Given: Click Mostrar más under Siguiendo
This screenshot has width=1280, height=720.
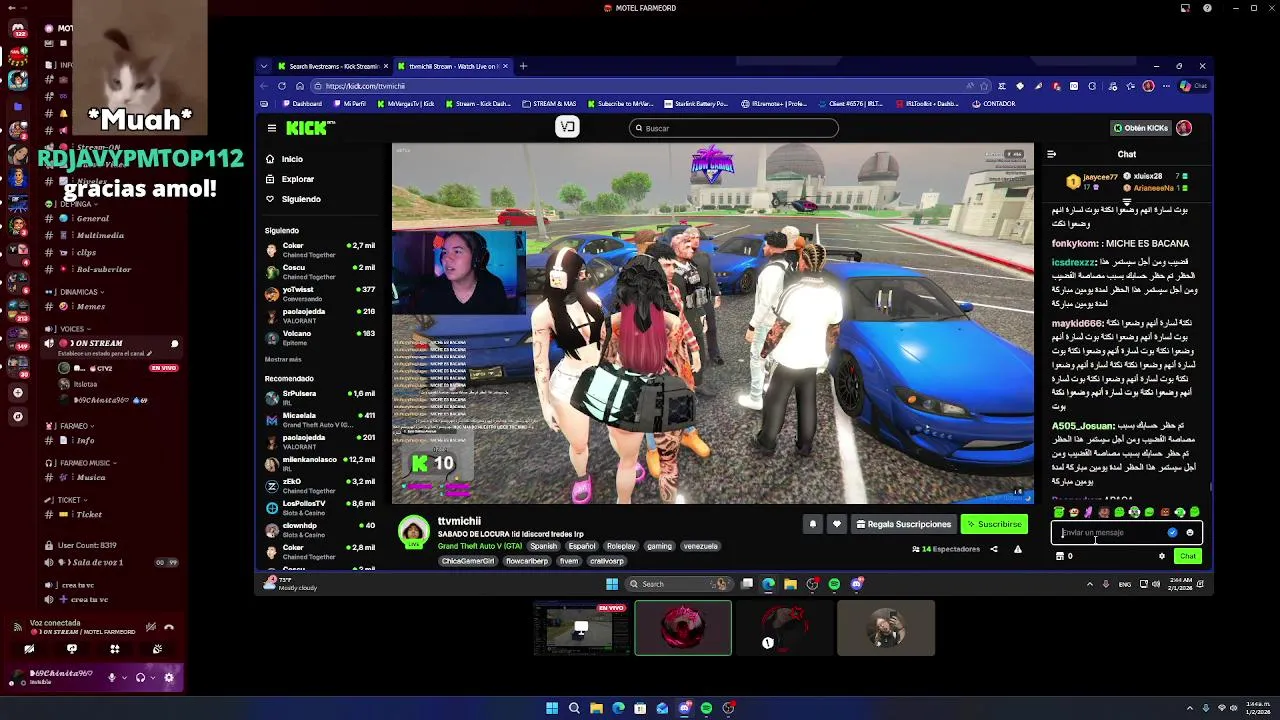Looking at the screenshot, I should tap(283, 359).
